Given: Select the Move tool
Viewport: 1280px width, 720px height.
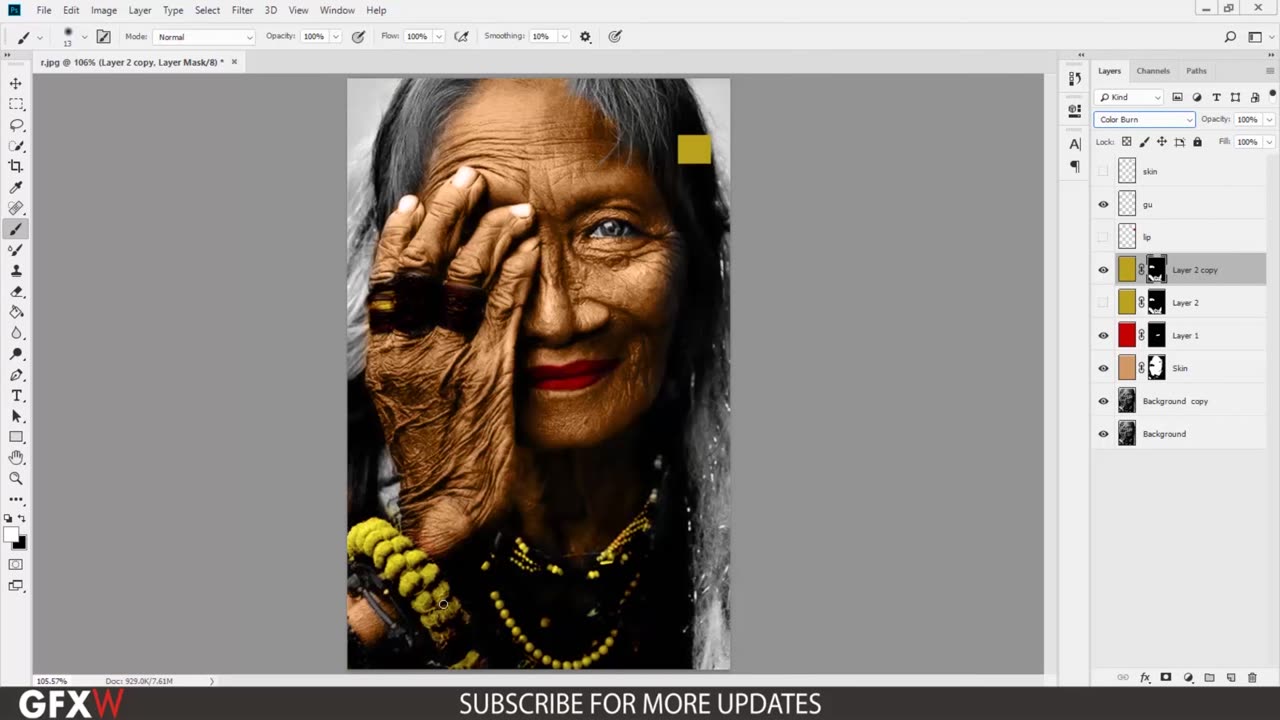Looking at the screenshot, I should pyautogui.click(x=16, y=83).
